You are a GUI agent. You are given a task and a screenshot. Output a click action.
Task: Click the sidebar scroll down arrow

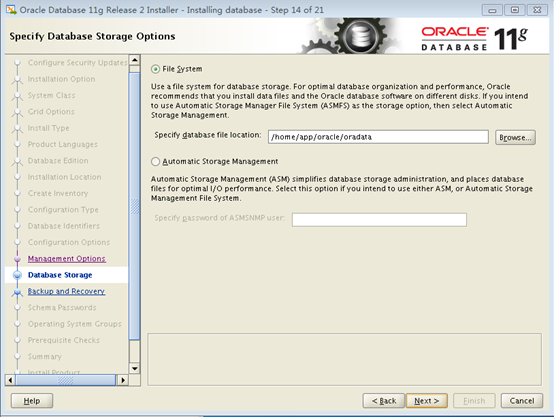click(135, 369)
